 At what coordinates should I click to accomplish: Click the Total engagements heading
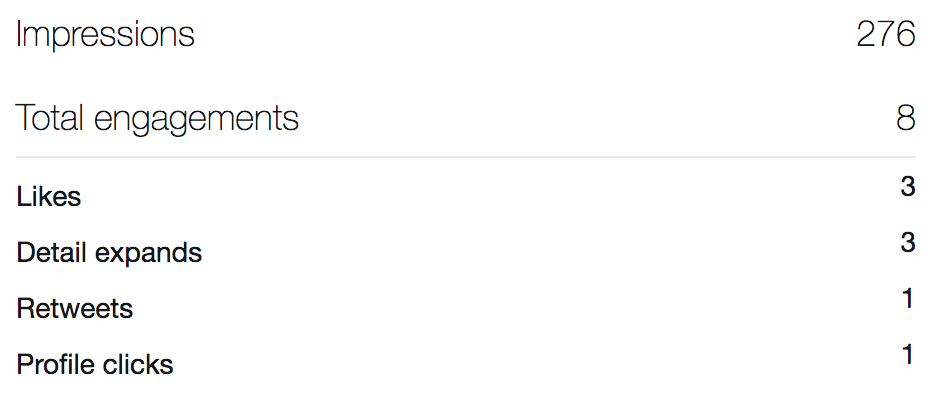point(157,119)
